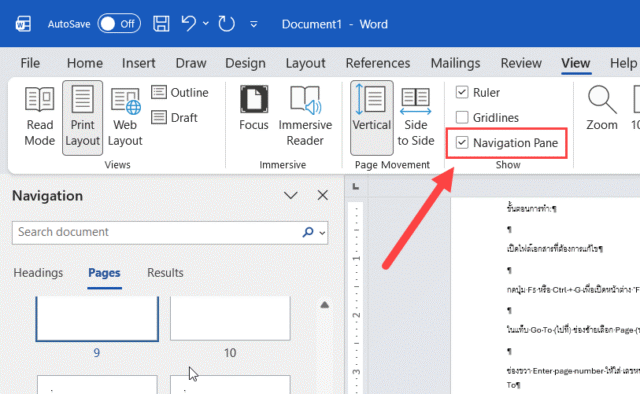Open the References ribbon tab
This screenshot has width=640, height=394.
point(378,63)
